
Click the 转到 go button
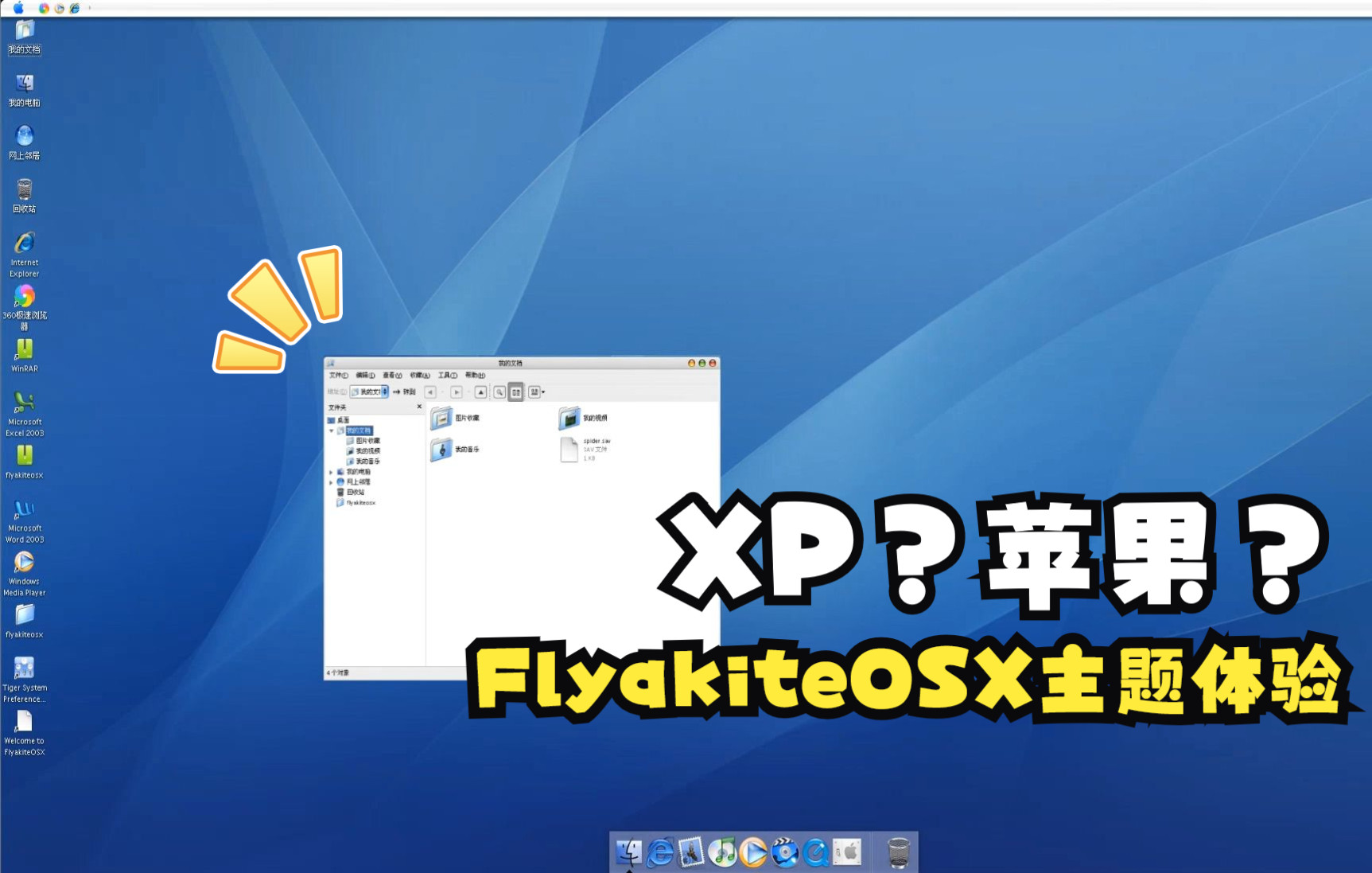coord(404,392)
